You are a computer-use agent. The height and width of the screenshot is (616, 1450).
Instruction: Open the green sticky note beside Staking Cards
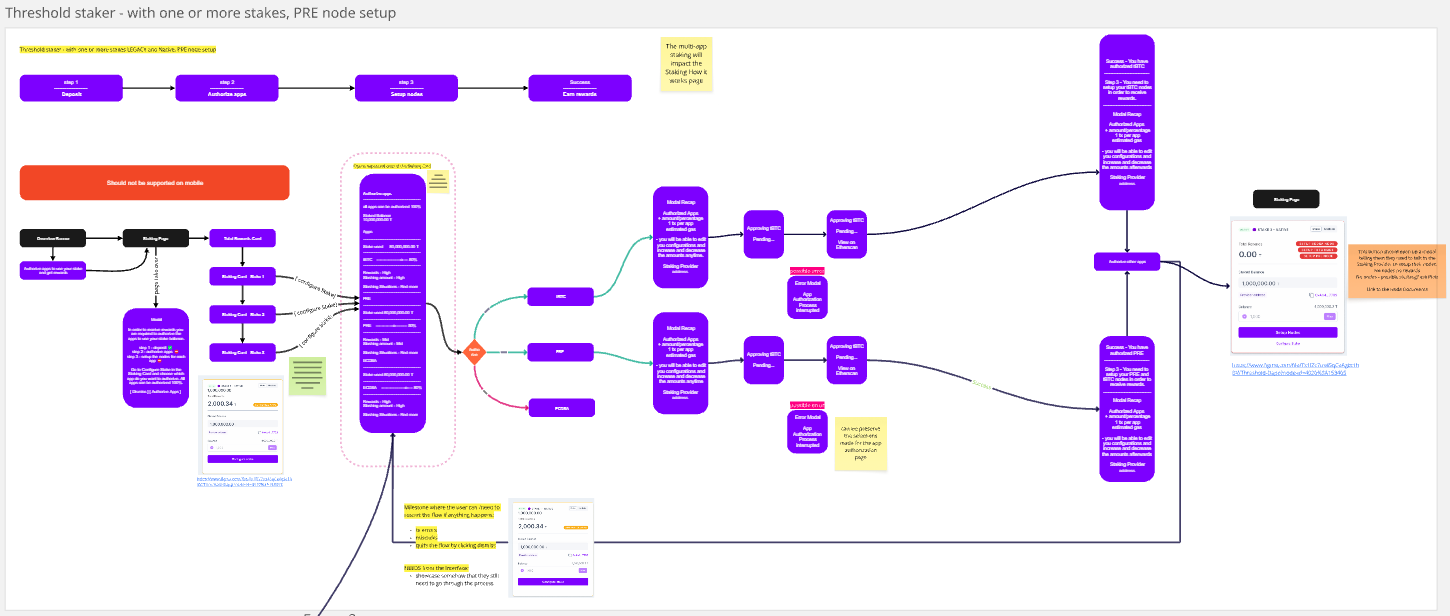[x=308, y=377]
